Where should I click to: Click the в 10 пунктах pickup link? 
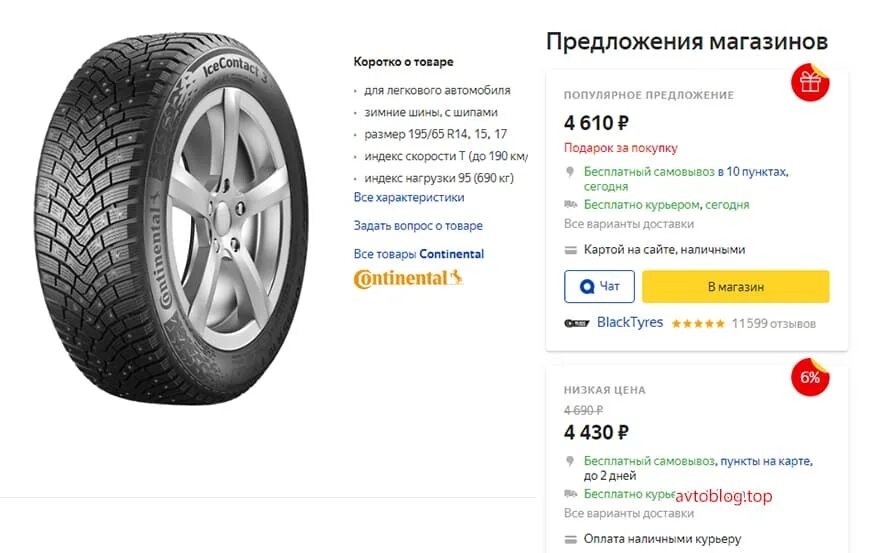pos(753,172)
